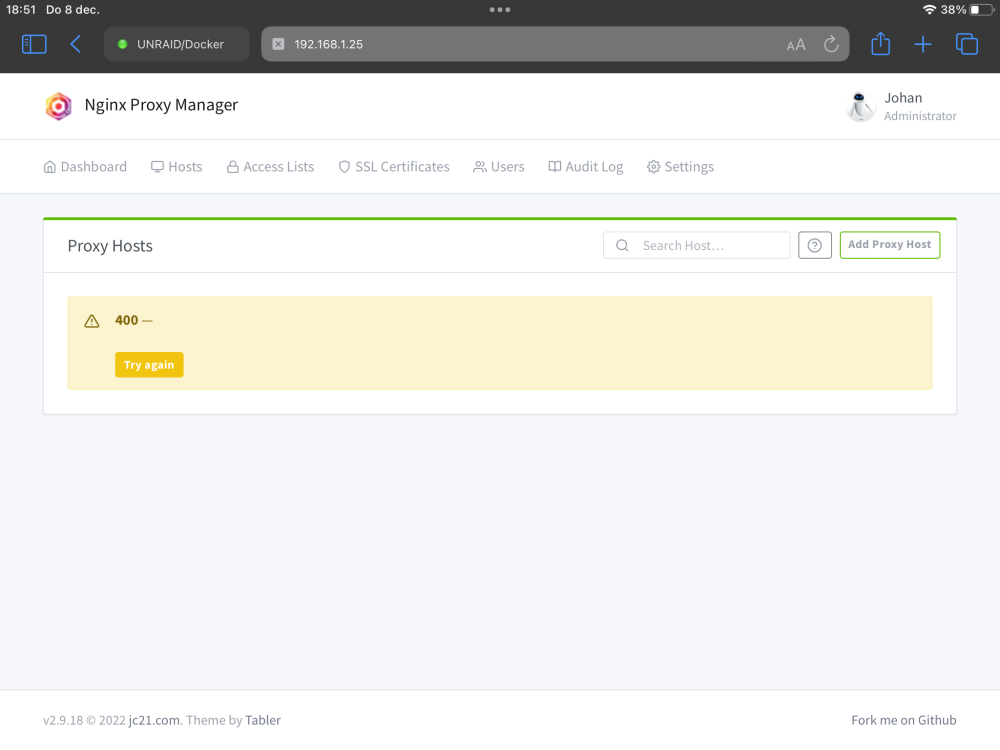Click Add Proxy Host button
Image resolution: width=1000 pixels, height=750 pixels.
tap(890, 245)
